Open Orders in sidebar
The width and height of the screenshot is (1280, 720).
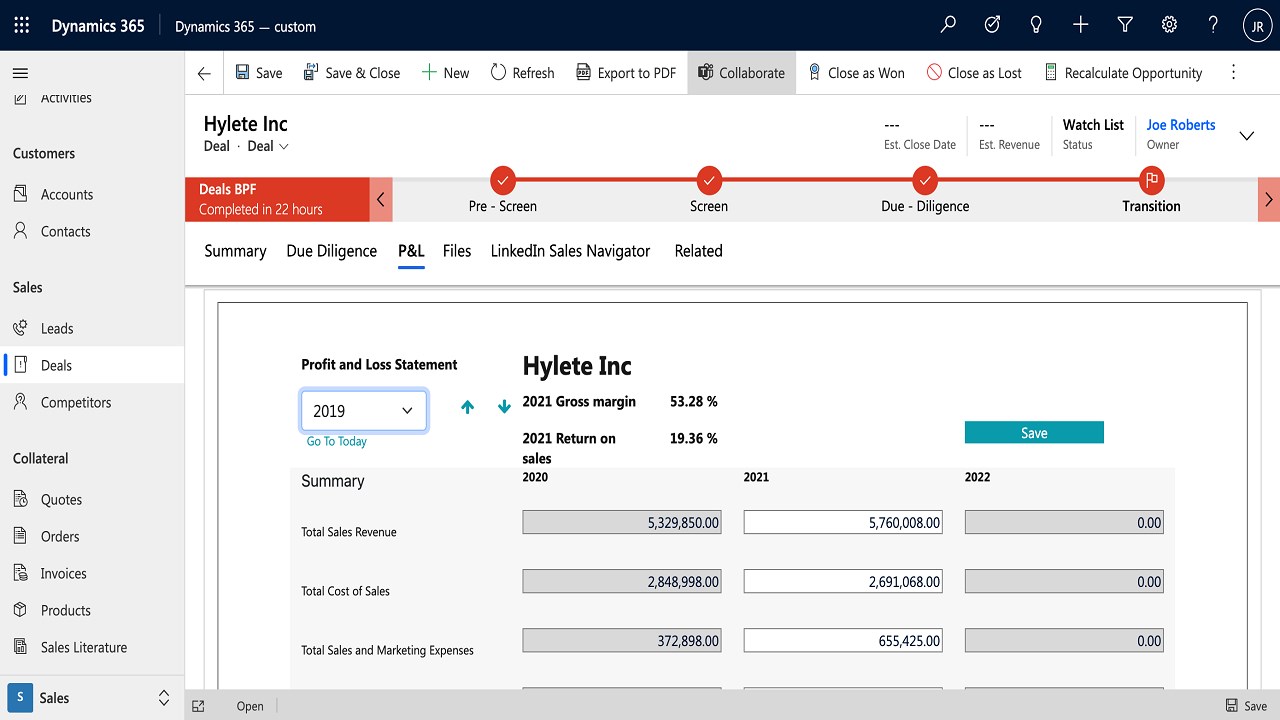point(92,536)
